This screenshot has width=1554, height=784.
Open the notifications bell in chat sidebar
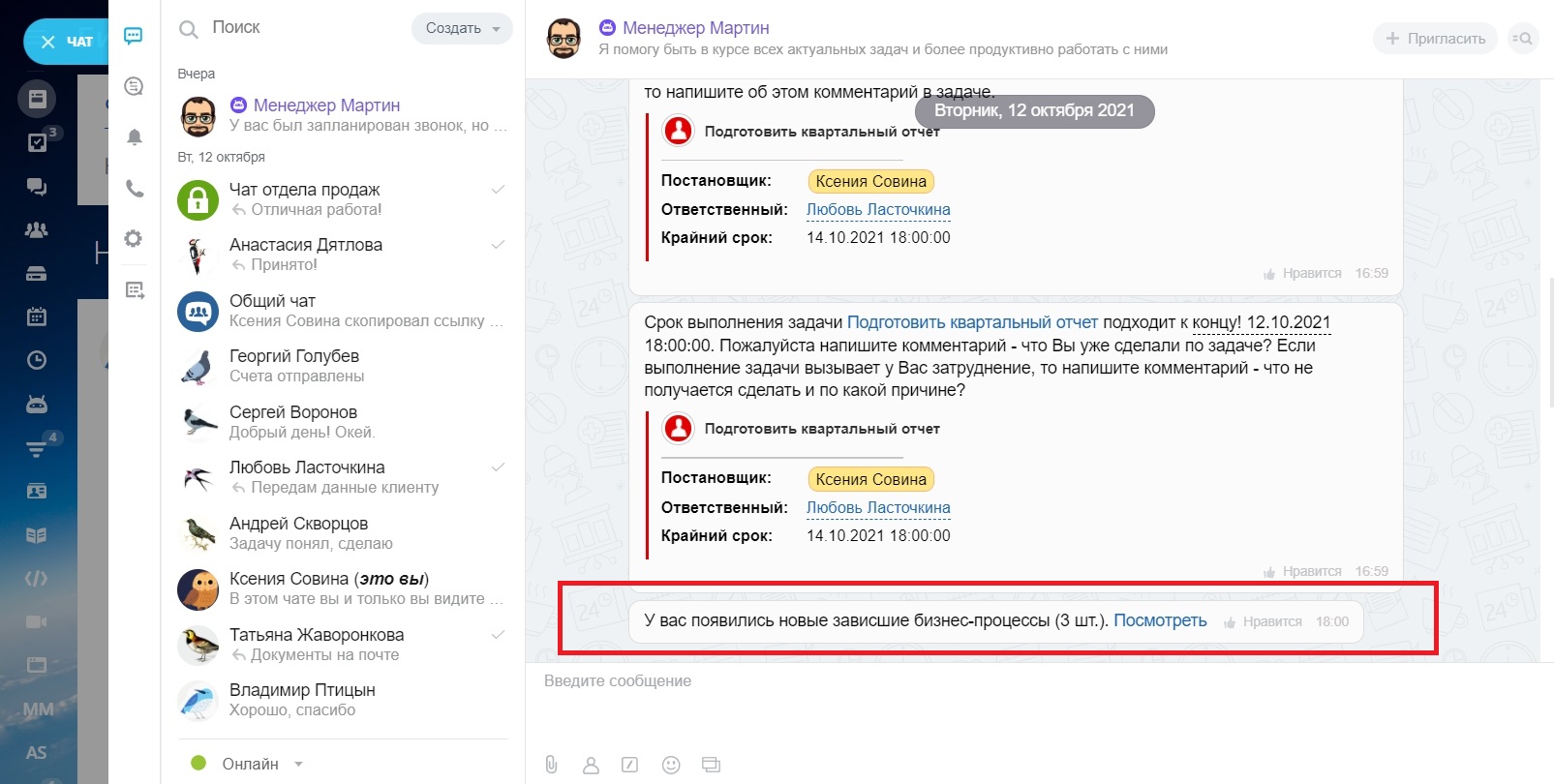click(135, 137)
